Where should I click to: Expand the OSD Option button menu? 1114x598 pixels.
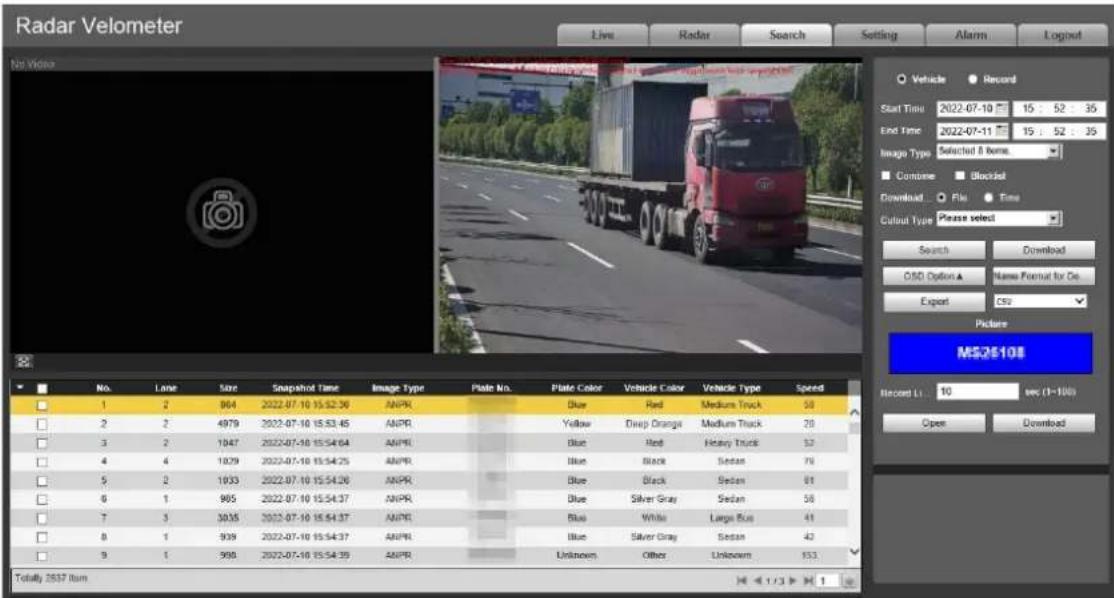tap(934, 276)
